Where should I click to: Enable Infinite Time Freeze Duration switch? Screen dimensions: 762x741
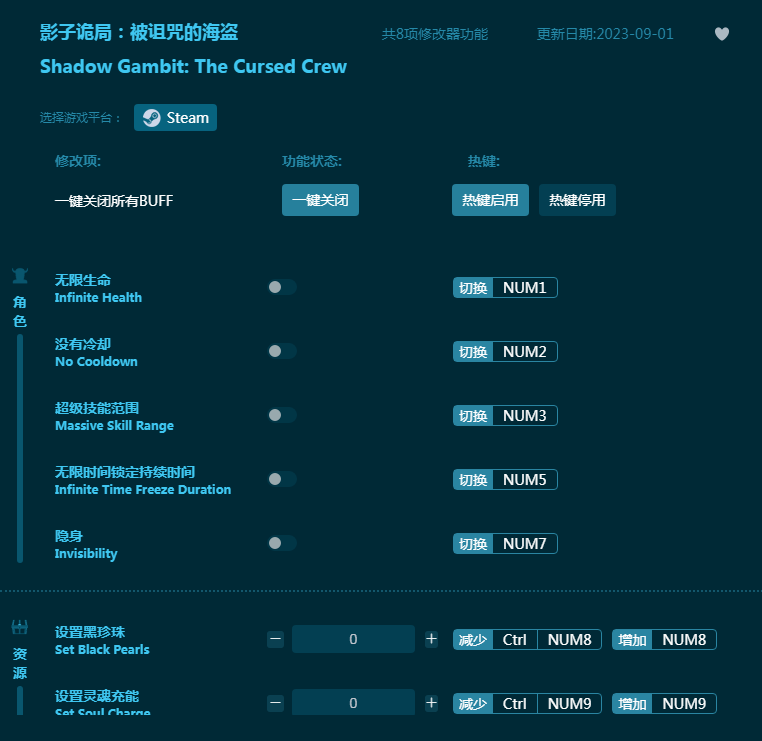[282, 479]
